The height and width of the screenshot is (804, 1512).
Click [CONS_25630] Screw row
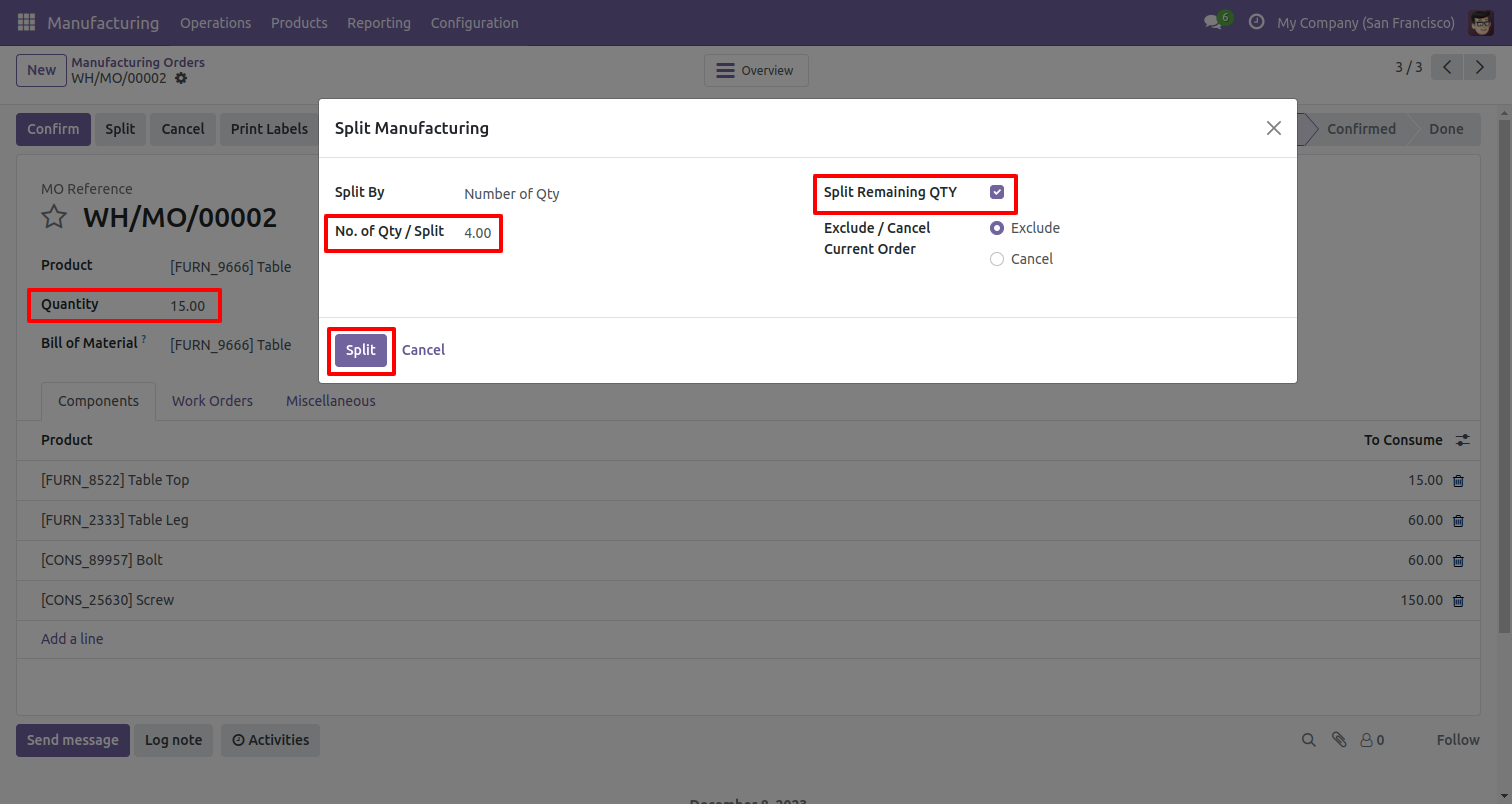[x=748, y=601]
